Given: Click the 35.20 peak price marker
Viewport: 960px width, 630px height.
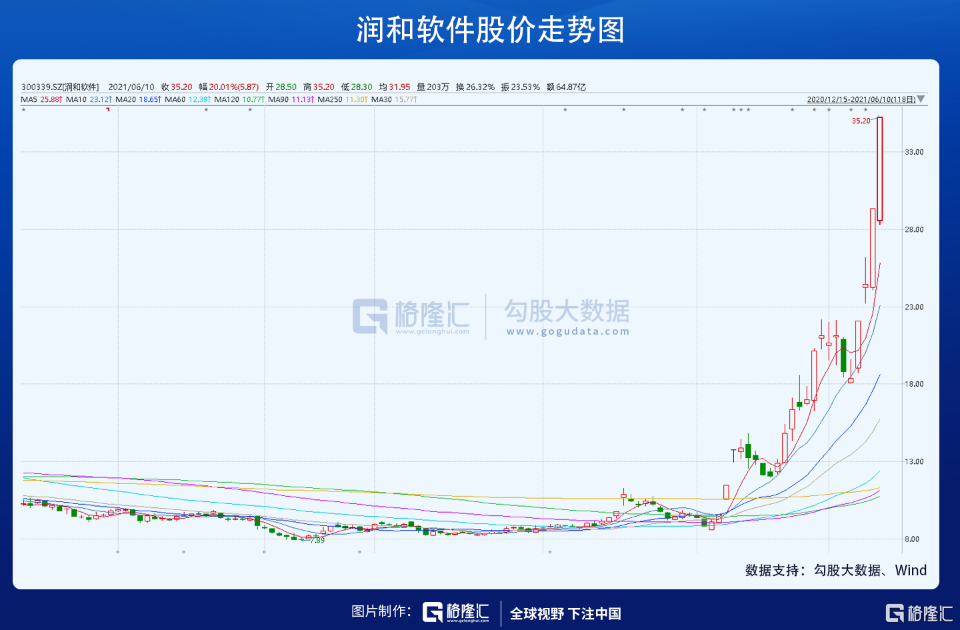Looking at the screenshot, I should pyautogui.click(x=861, y=121).
